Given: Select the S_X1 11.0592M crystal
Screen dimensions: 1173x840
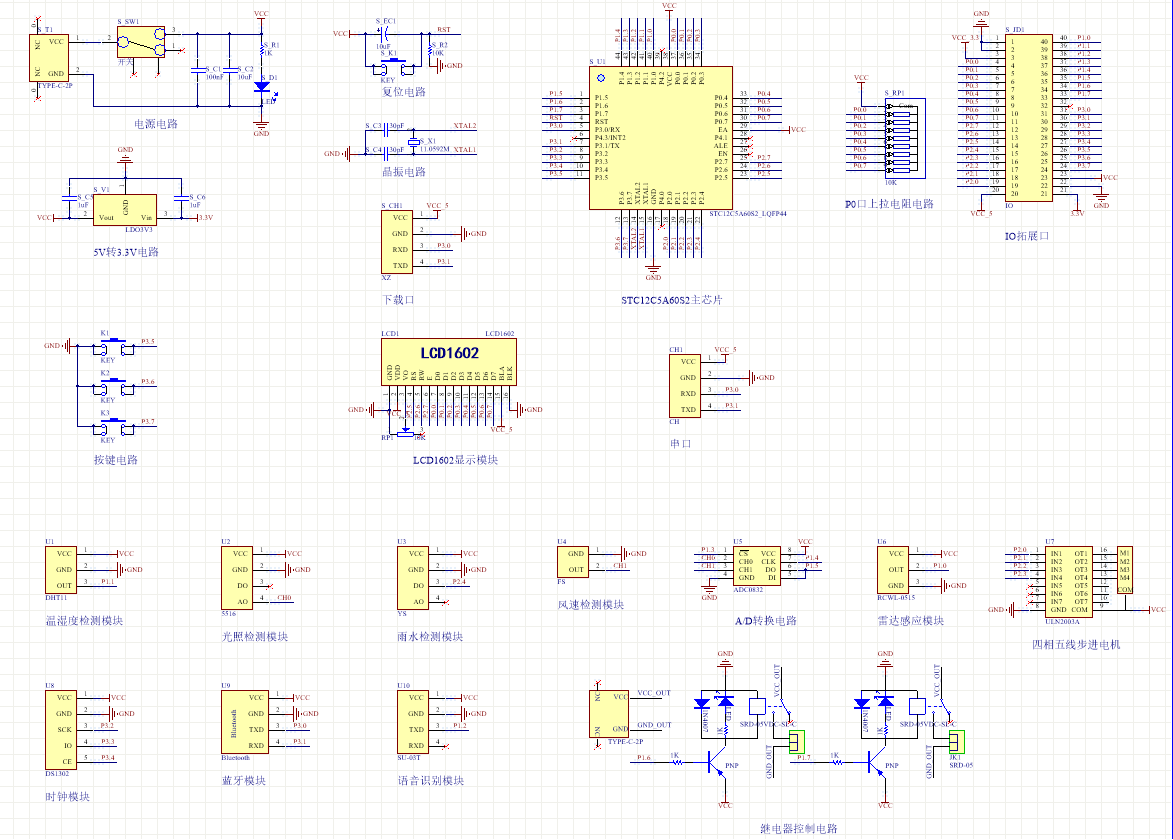Looking at the screenshot, I should tap(412, 142).
